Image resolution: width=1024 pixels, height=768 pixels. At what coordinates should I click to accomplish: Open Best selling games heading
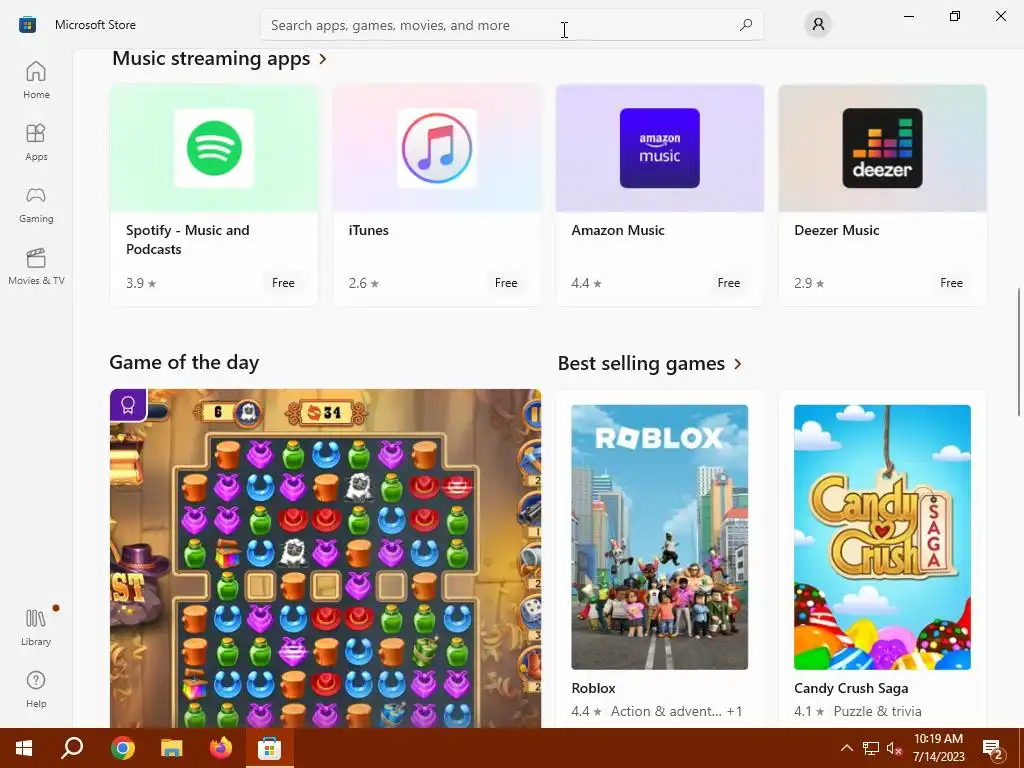641,363
